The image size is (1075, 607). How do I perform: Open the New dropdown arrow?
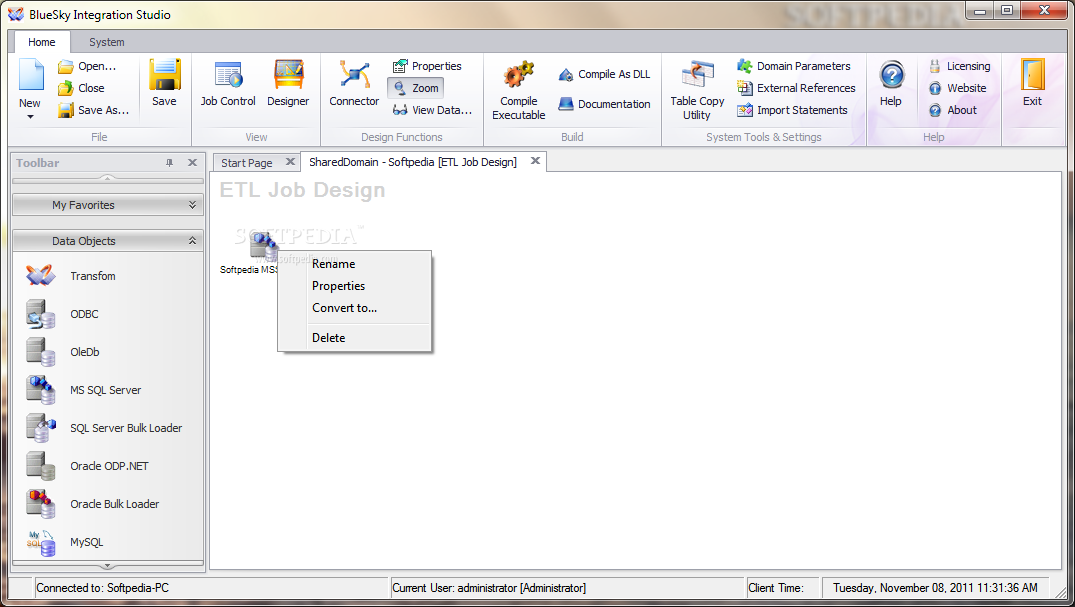[30, 117]
